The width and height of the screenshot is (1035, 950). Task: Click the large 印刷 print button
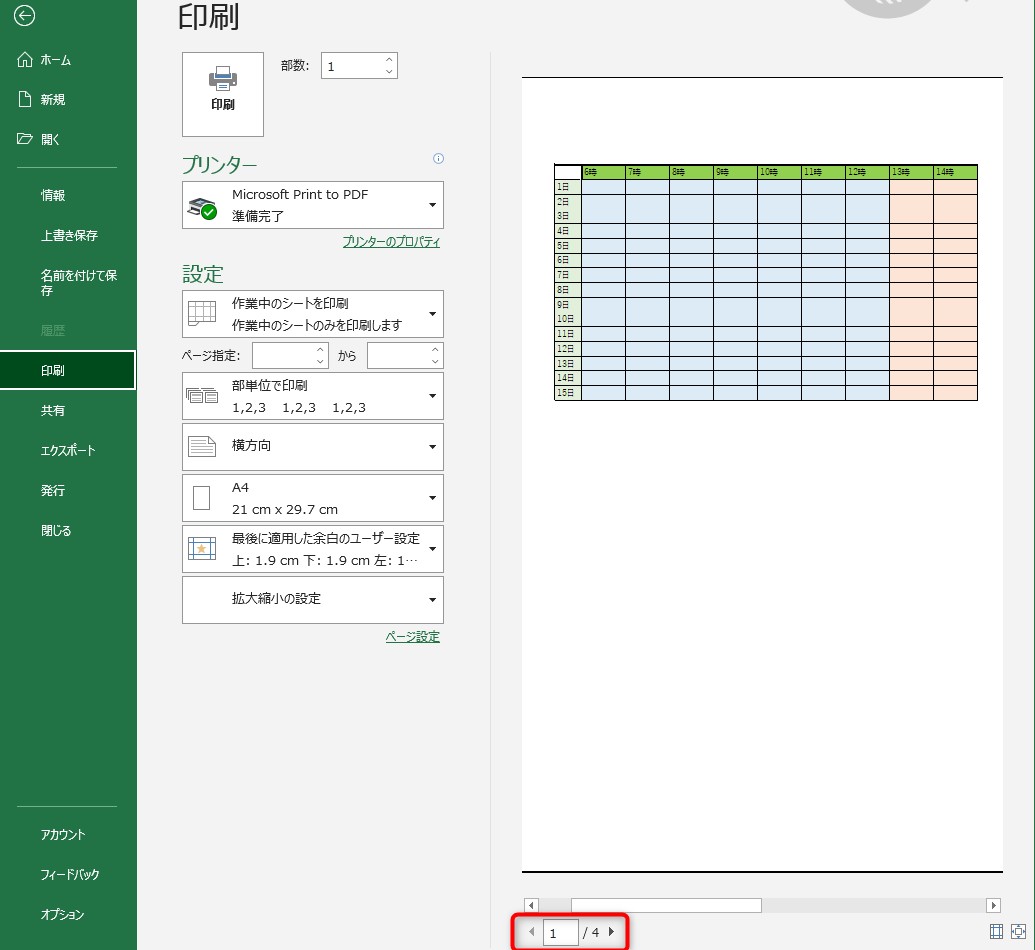point(222,94)
